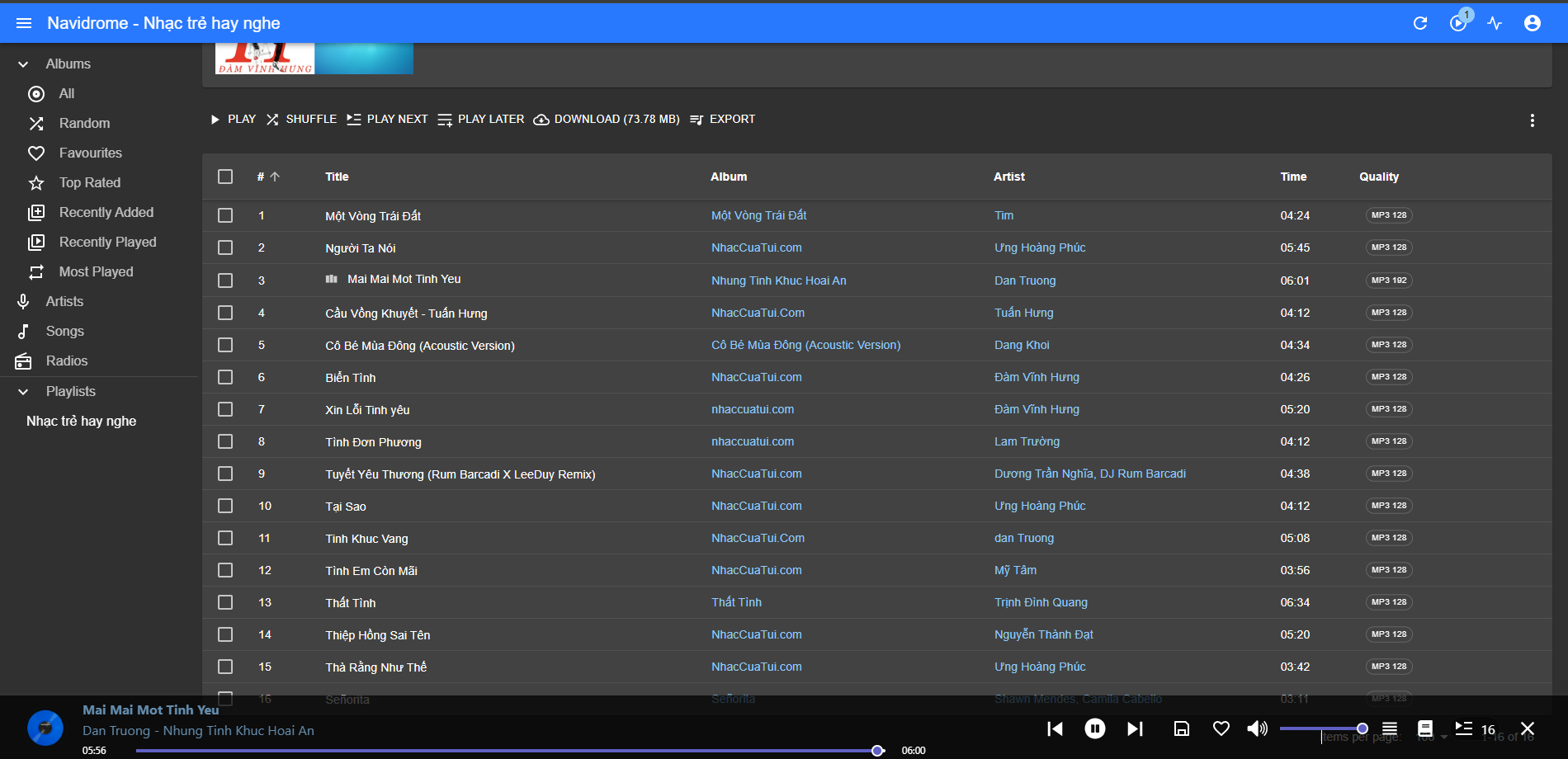Mute audio with the speaker icon
Image resolution: width=1568 pixels, height=759 pixels.
(1257, 728)
